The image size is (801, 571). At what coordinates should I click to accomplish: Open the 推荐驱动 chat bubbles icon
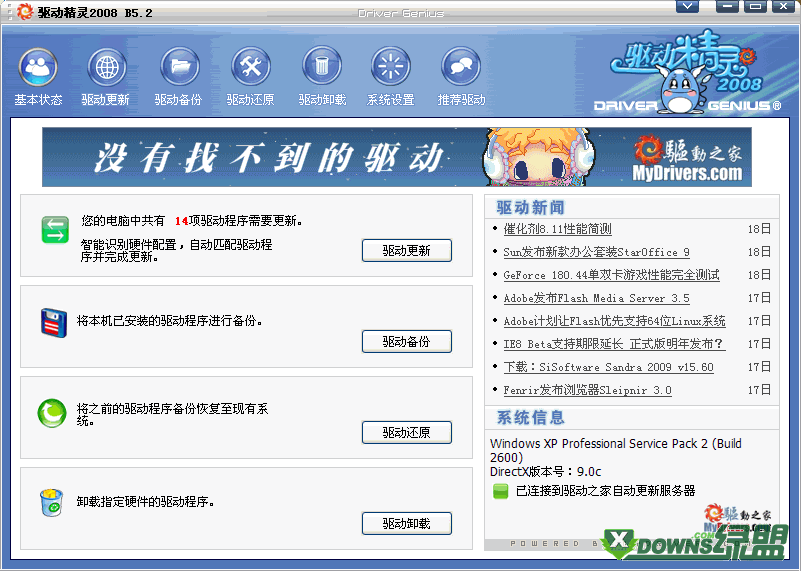(461, 67)
